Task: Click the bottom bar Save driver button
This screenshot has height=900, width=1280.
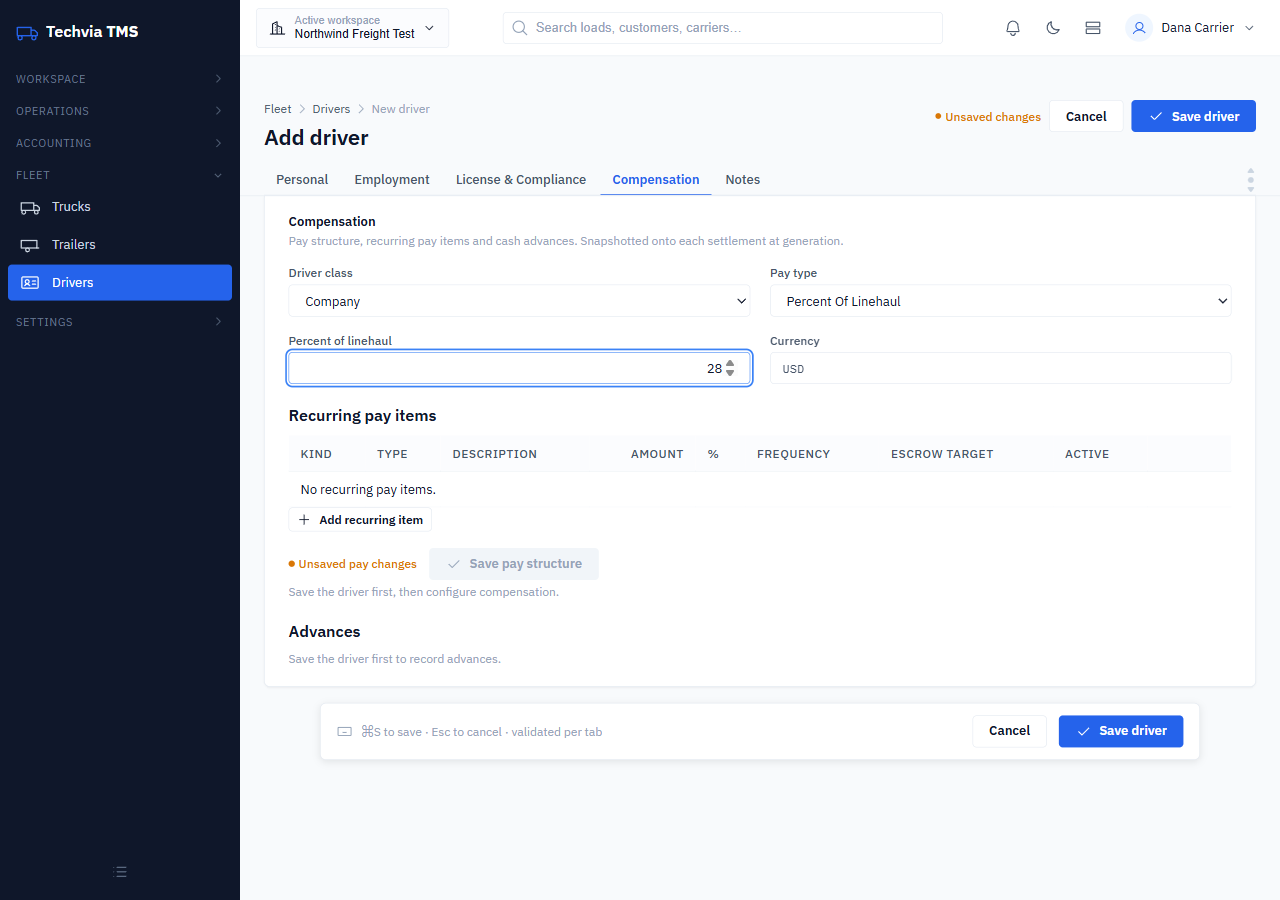Action: click(x=1121, y=731)
